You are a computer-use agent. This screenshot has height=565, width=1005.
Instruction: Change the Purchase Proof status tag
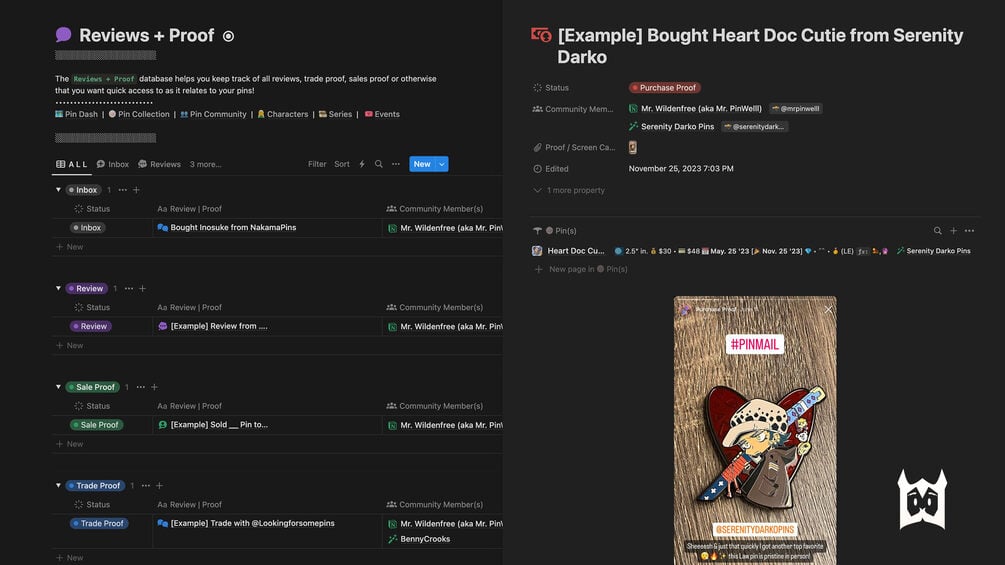tap(665, 88)
